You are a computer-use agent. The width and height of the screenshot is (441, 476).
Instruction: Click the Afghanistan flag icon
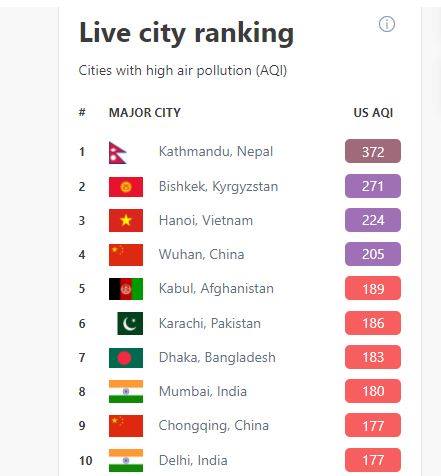tap(126, 289)
